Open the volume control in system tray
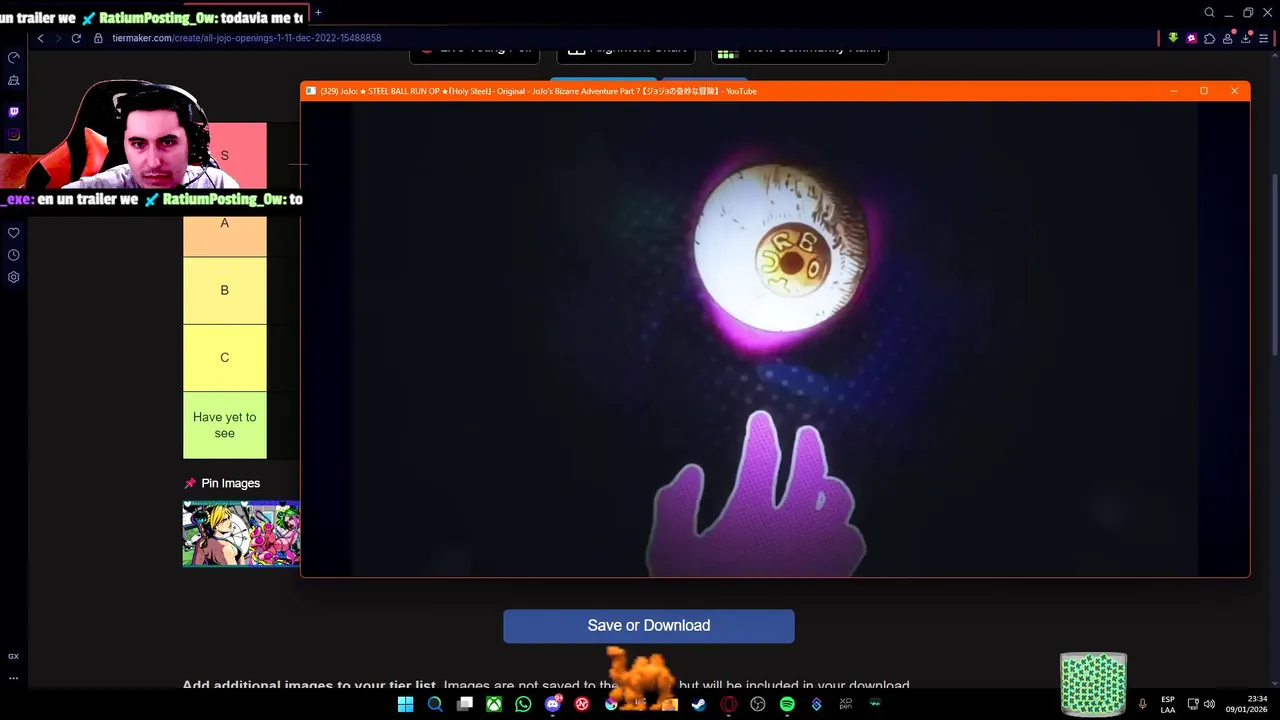1280x720 pixels. pyautogui.click(x=1209, y=704)
